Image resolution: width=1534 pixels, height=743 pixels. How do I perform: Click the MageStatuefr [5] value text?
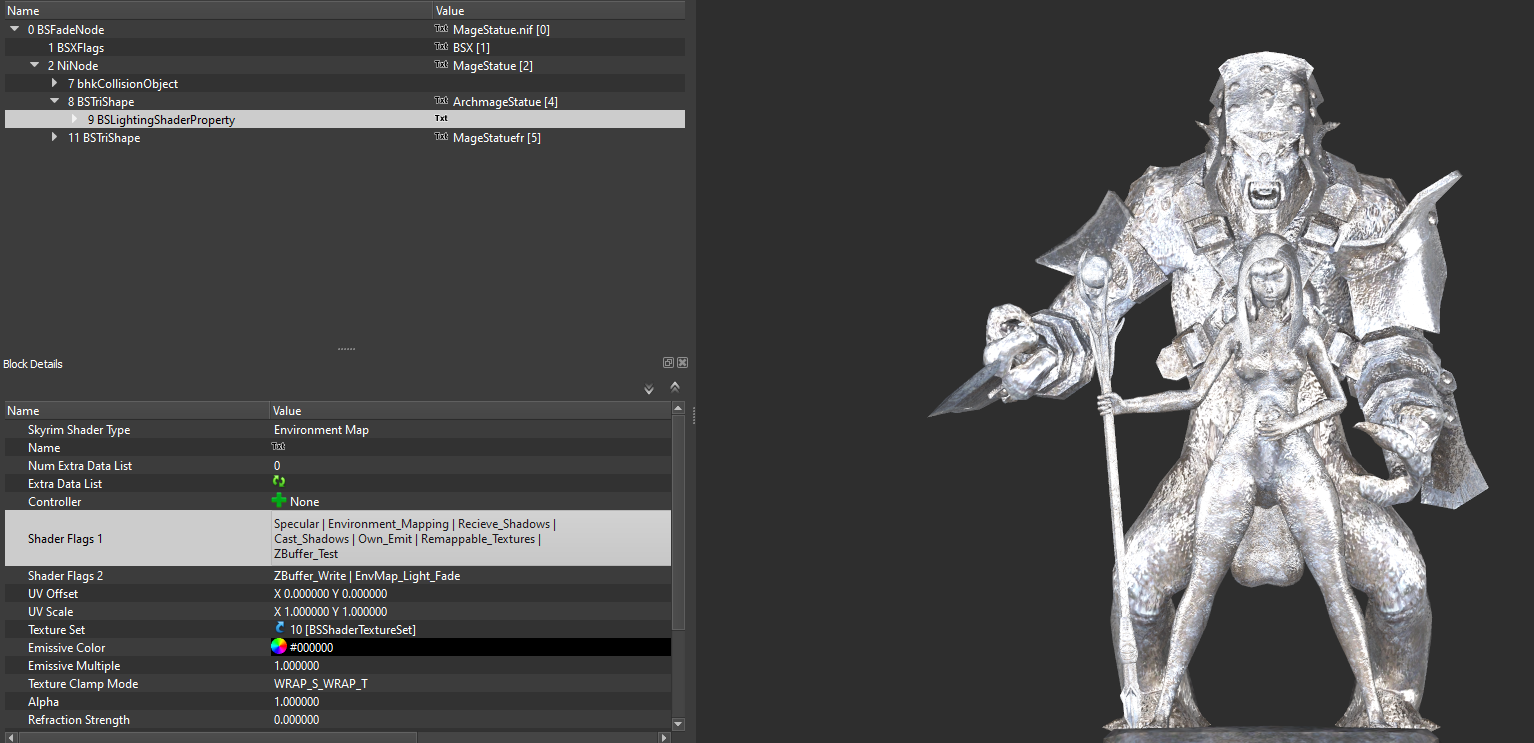point(496,138)
